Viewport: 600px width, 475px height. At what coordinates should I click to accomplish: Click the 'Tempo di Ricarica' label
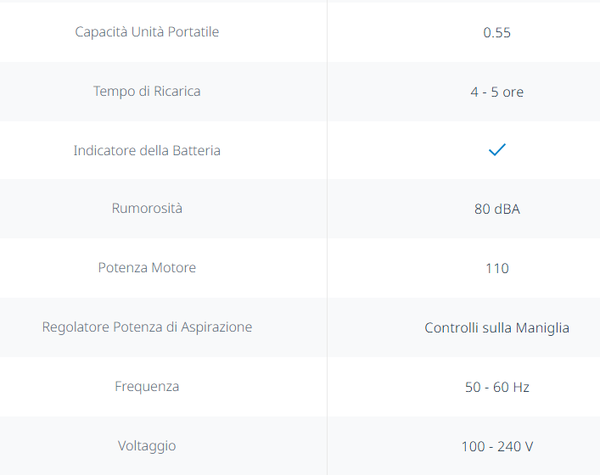pyautogui.click(x=147, y=91)
